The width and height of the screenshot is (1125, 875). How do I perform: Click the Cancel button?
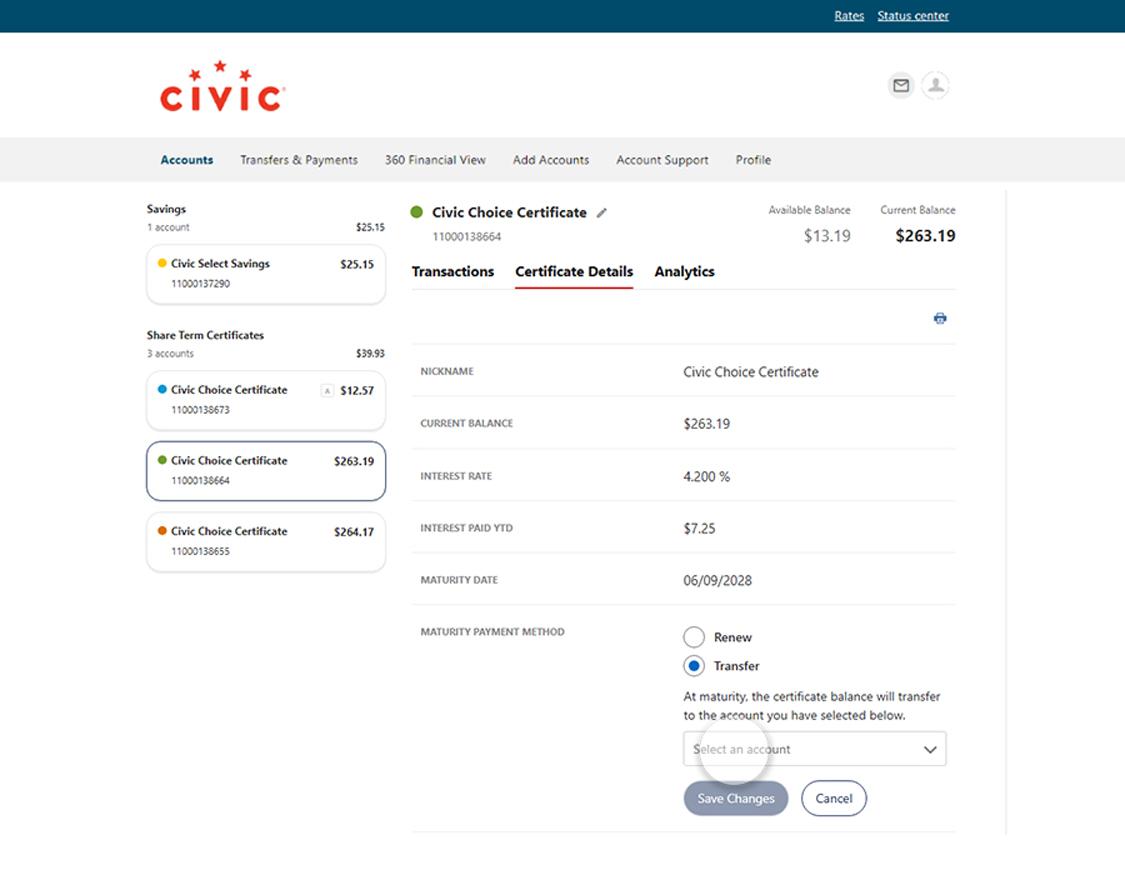[x=833, y=798]
